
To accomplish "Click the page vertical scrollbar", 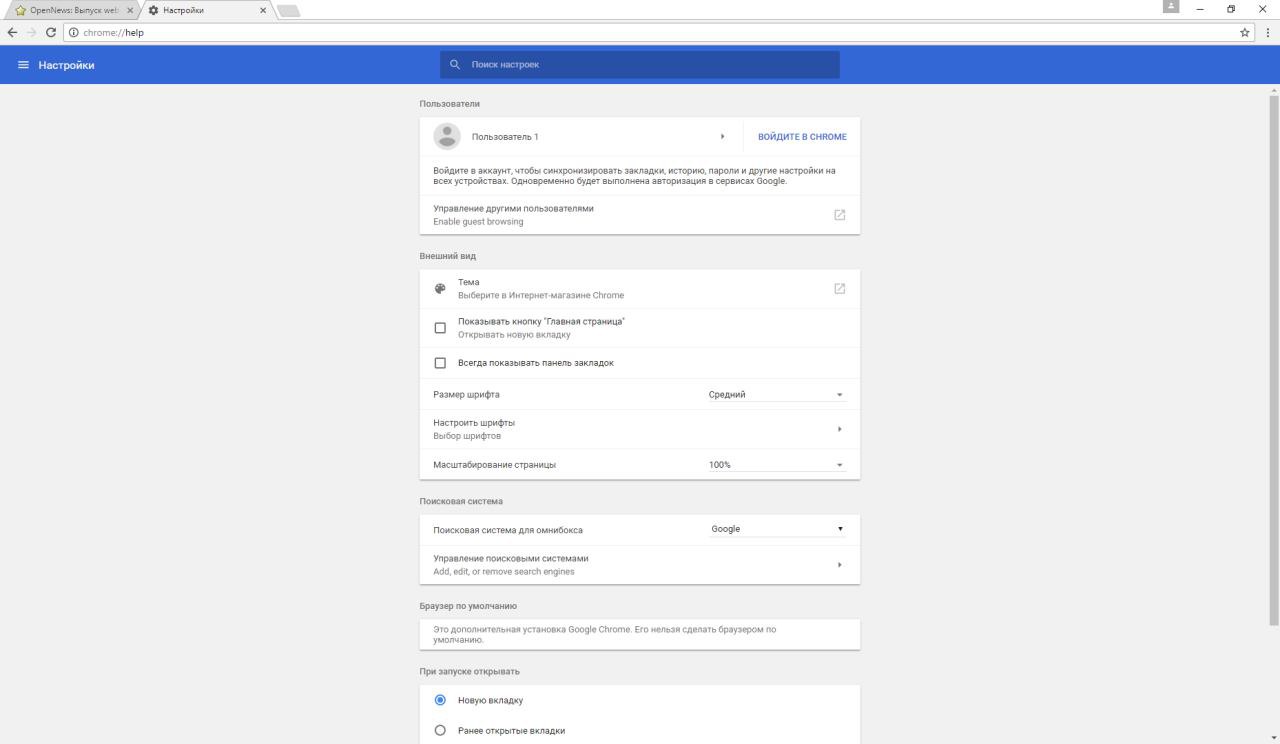I will click(1274, 360).
